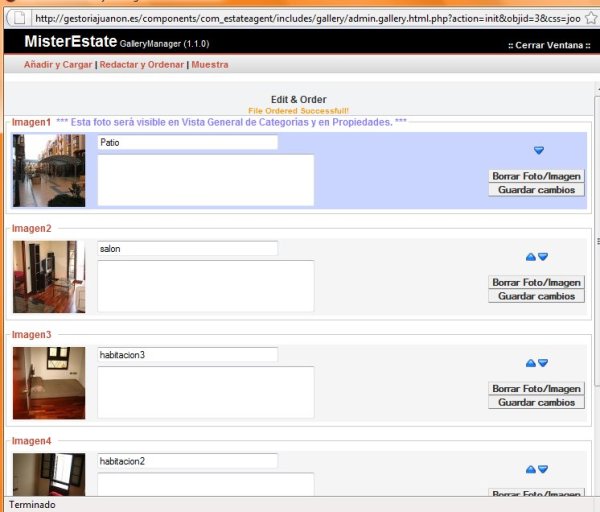Move Imagen4 habitacion2 down with down arrow

coord(543,469)
